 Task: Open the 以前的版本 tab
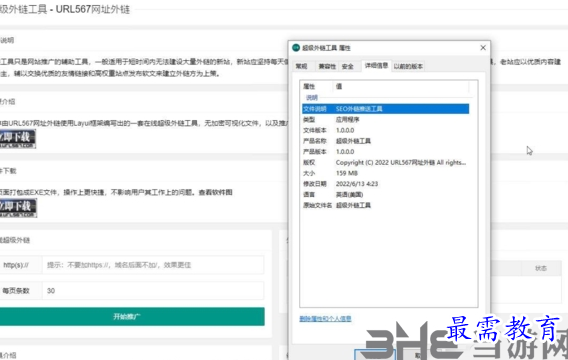pyautogui.click(x=408, y=66)
